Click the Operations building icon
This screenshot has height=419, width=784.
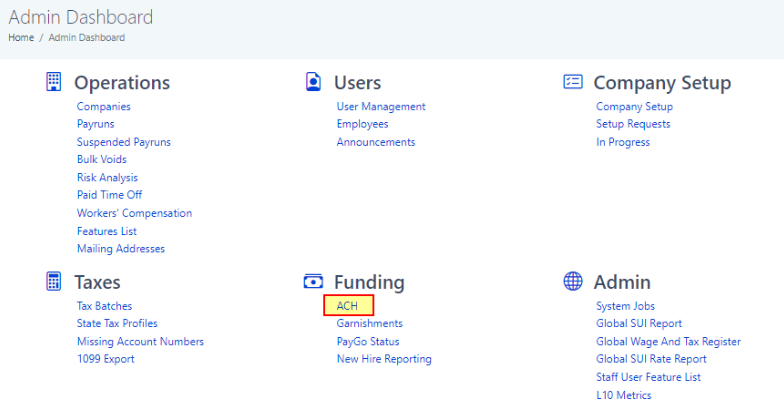pos(54,82)
